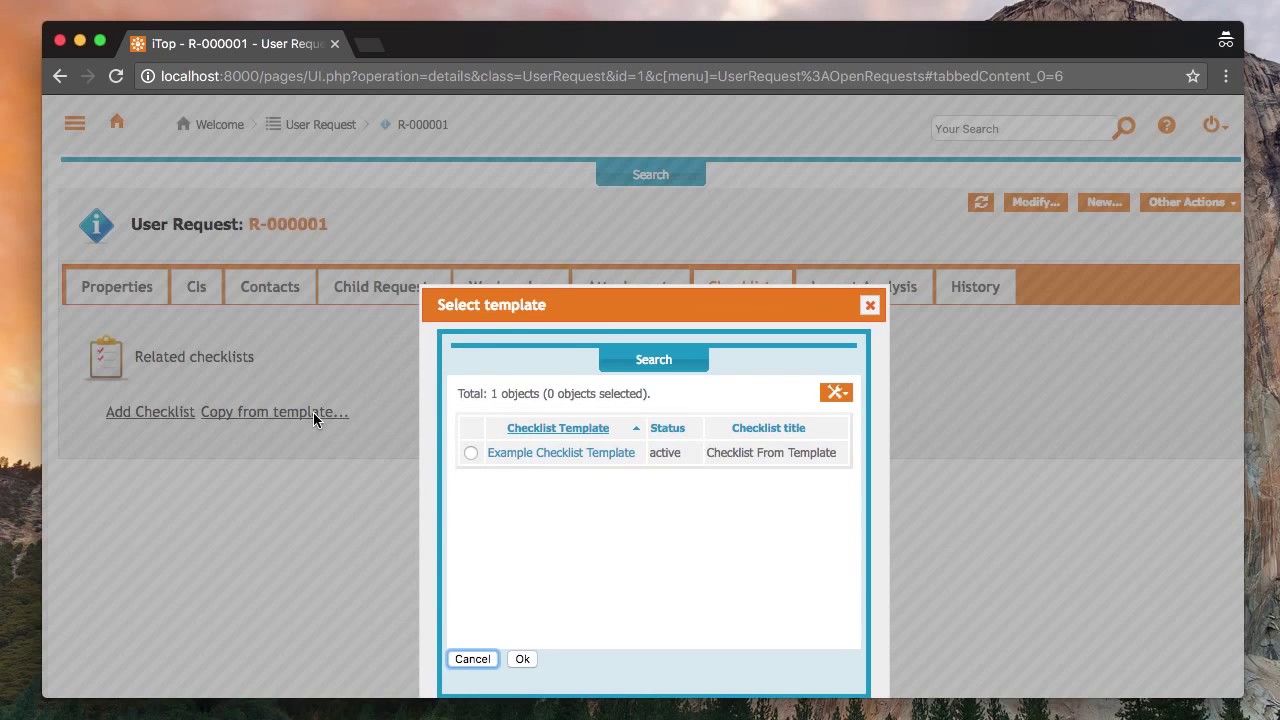
Task: Open the Example Checklist Template link
Action: tap(561, 453)
